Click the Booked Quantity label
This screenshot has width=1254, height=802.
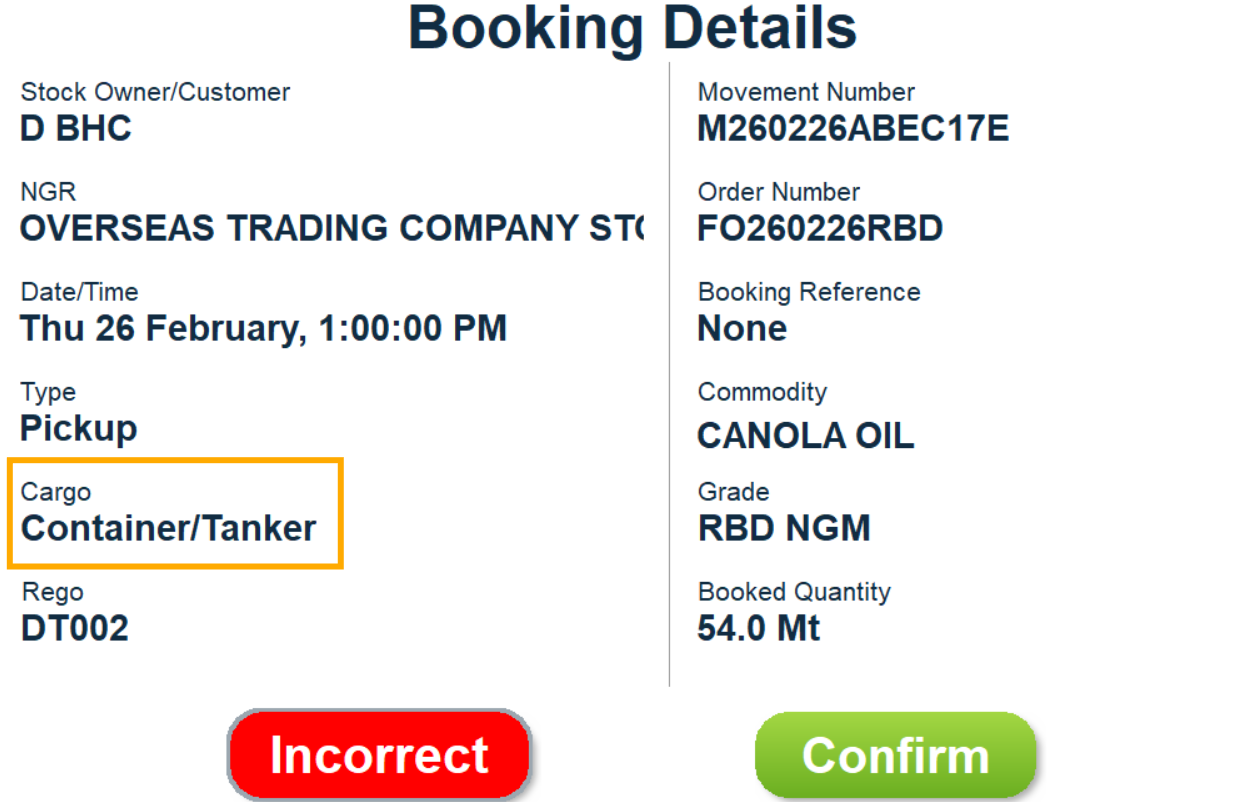click(x=794, y=592)
